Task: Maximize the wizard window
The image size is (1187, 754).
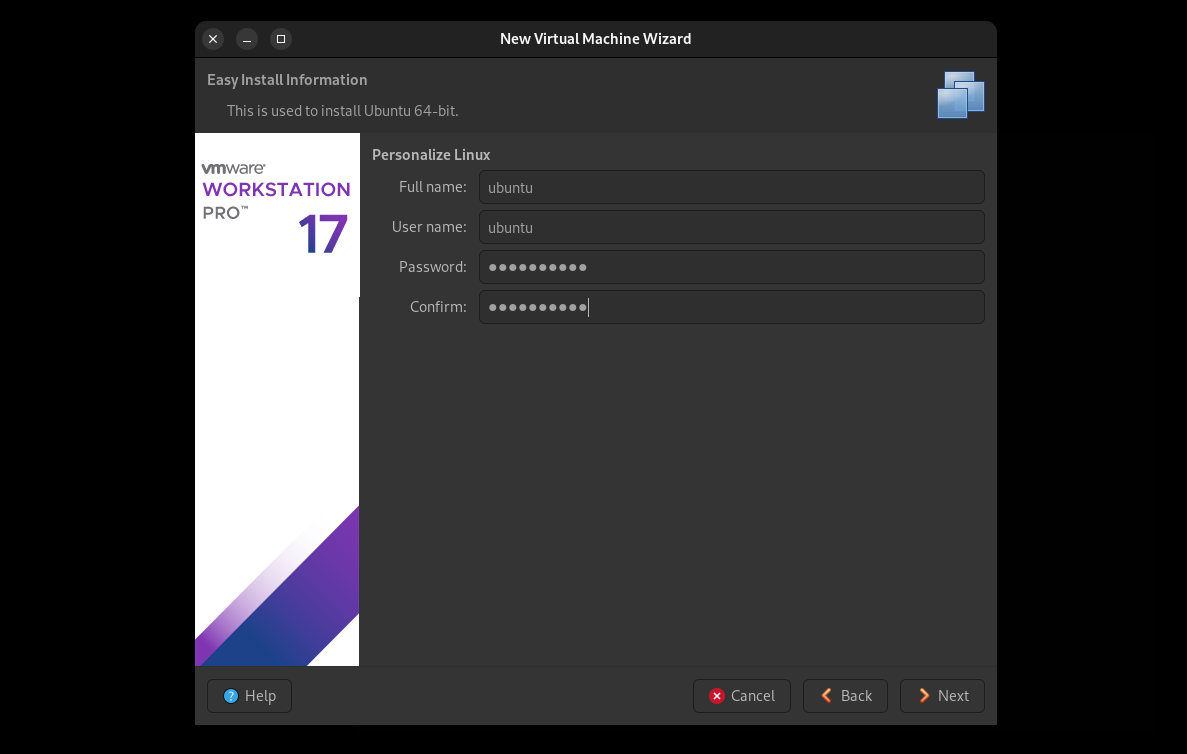Action: (x=281, y=39)
